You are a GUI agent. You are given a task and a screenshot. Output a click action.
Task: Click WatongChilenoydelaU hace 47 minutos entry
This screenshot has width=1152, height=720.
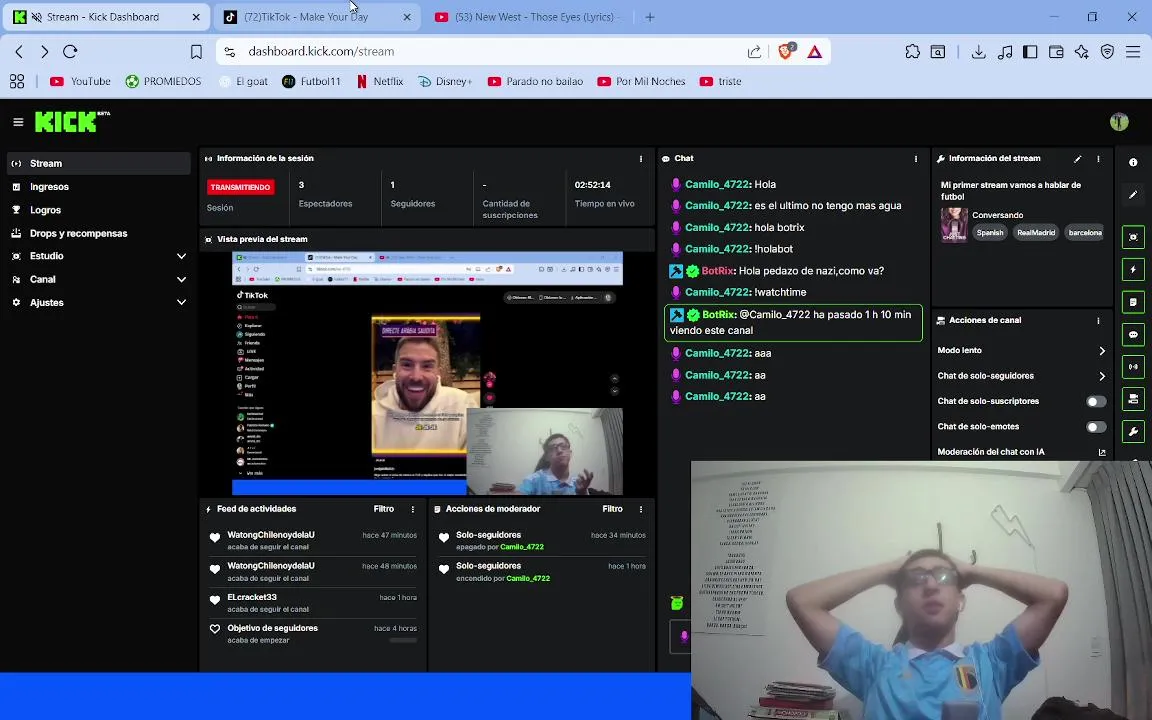click(x=314, y=541)
